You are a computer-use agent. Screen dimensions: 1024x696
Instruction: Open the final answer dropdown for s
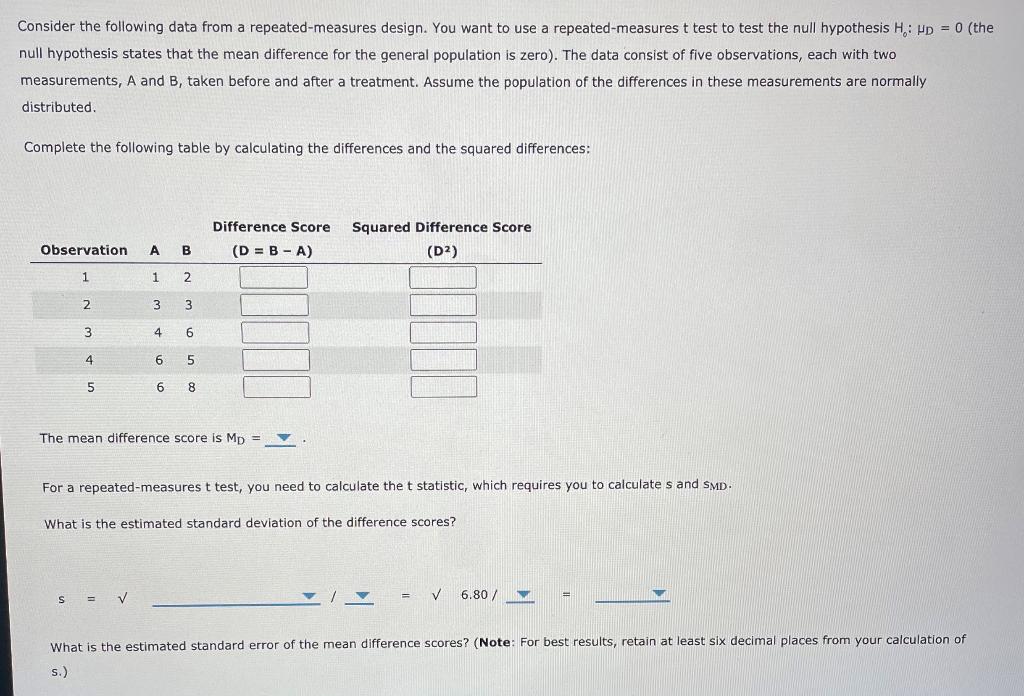pos(659,592)
